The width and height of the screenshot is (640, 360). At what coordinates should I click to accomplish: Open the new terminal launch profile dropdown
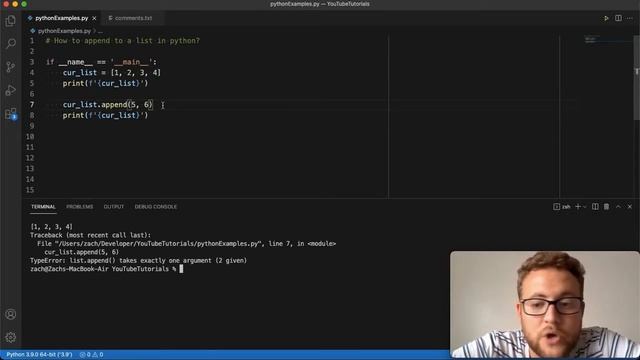(x=584, y=207)
